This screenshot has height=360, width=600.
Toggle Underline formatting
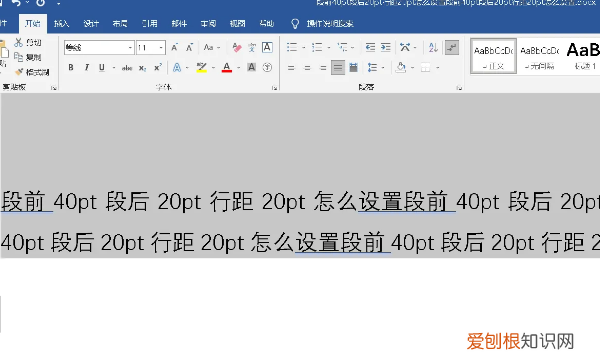pyautogui.click(x=102, y=68)
